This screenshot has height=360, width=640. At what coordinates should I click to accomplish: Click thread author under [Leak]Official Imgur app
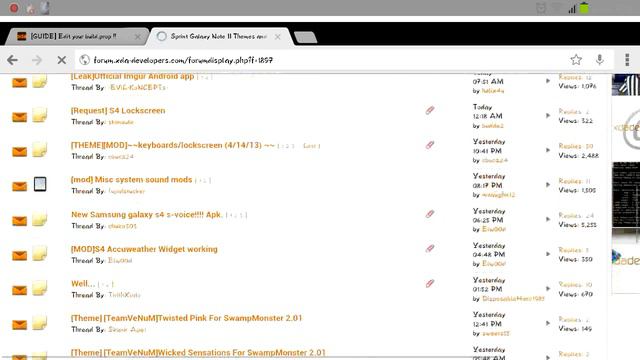pos(138,87)
